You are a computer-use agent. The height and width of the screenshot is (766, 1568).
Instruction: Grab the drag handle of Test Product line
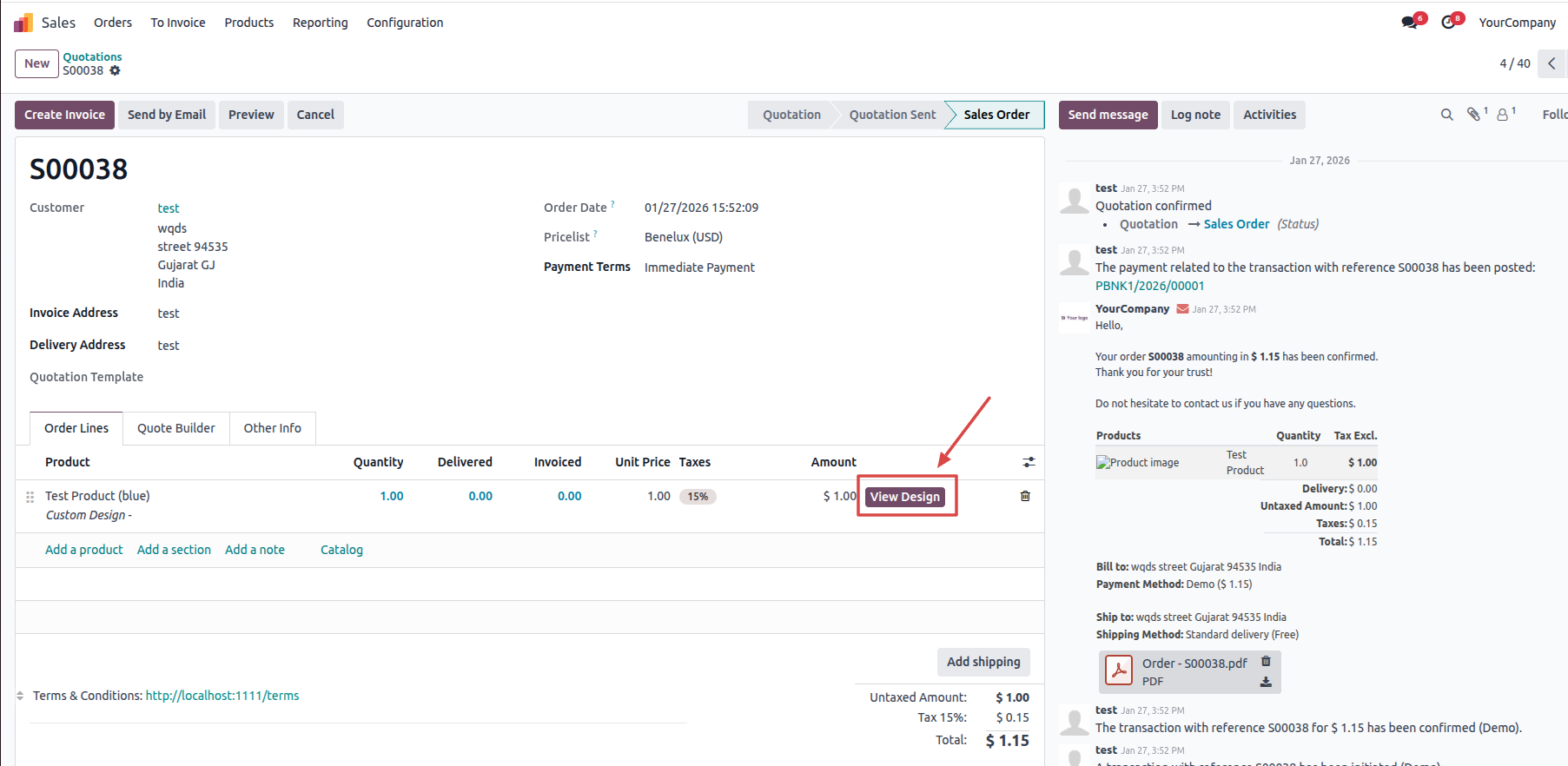pyautogui.click(x=30, y=497)
